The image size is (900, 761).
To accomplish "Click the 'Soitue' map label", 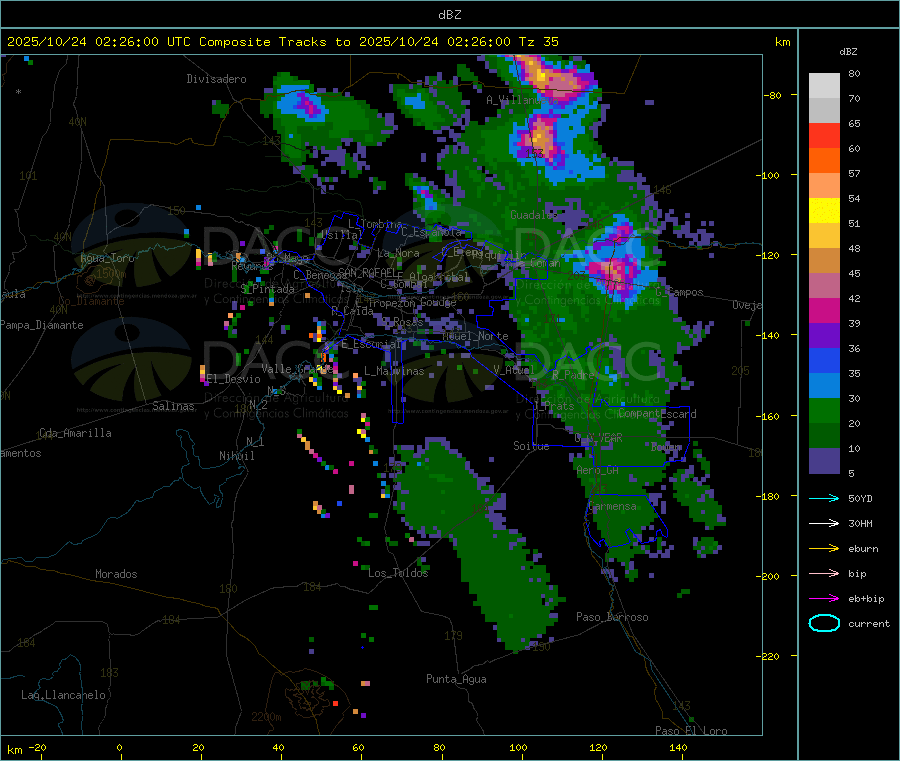I will pyautogui.click(x=531, y=446).
